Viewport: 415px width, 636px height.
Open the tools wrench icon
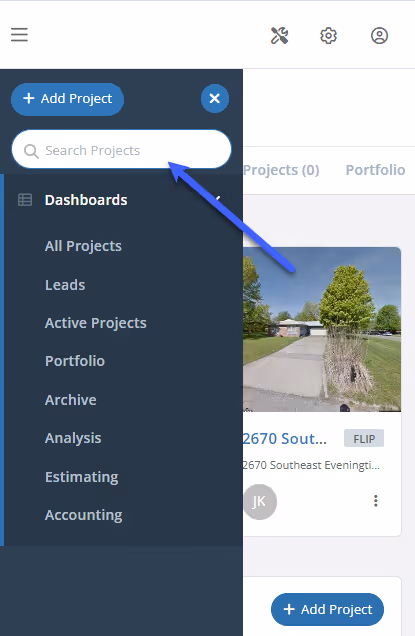pyautogui.click(x=280, y=36)
